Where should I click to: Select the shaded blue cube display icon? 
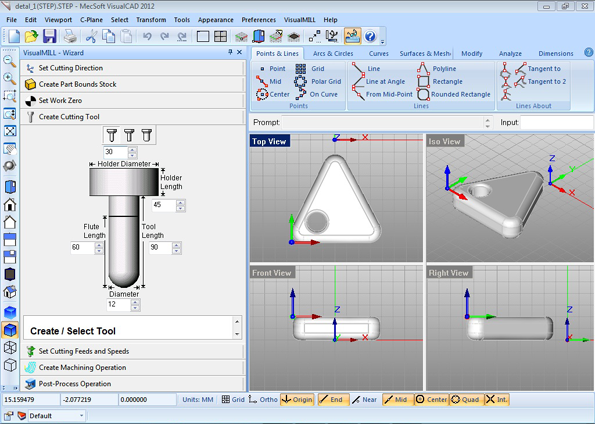tap(9, 330)
